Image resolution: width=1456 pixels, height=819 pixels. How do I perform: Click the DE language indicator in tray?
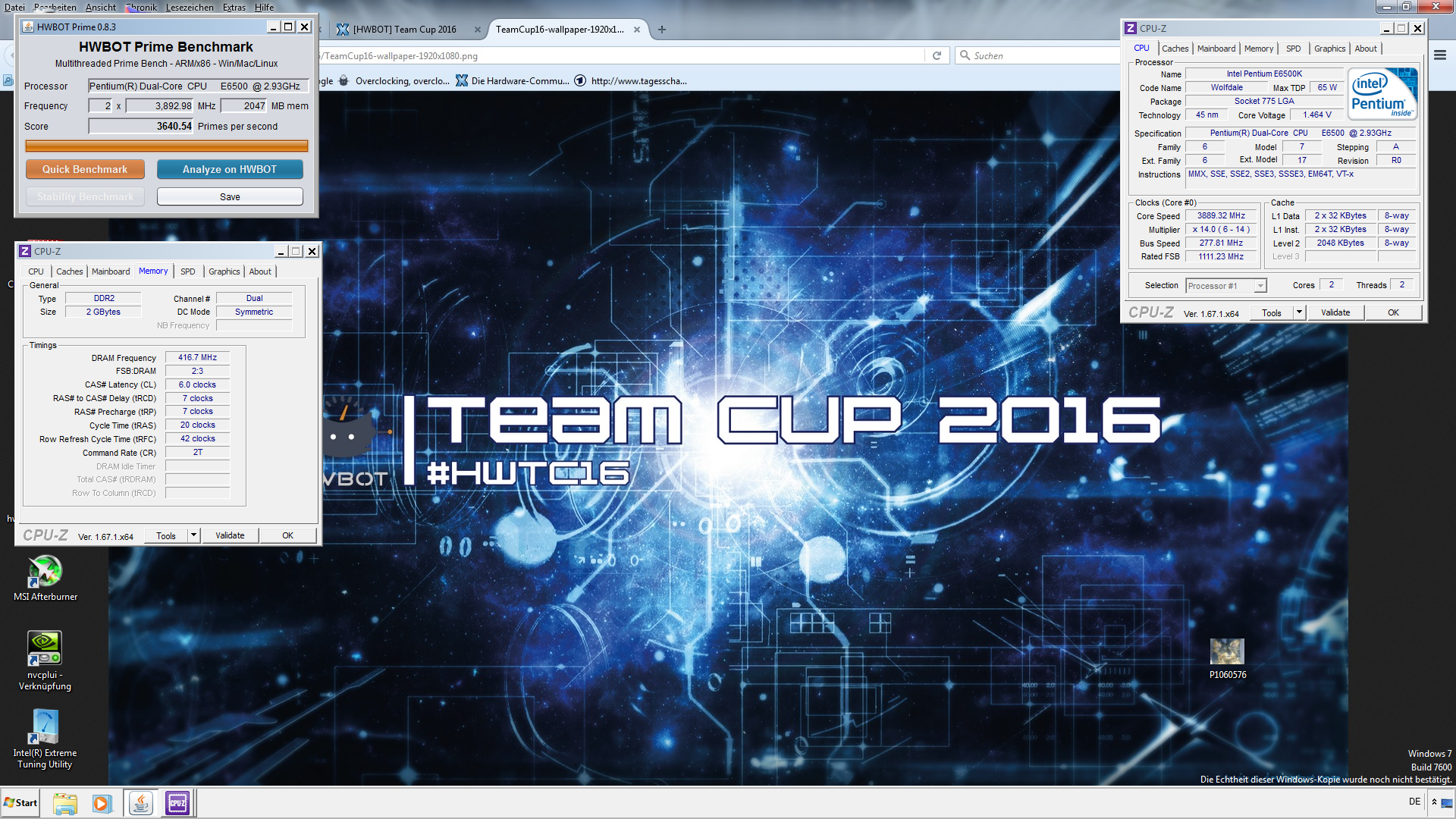pyautogui.click(x=1414, y=802)
